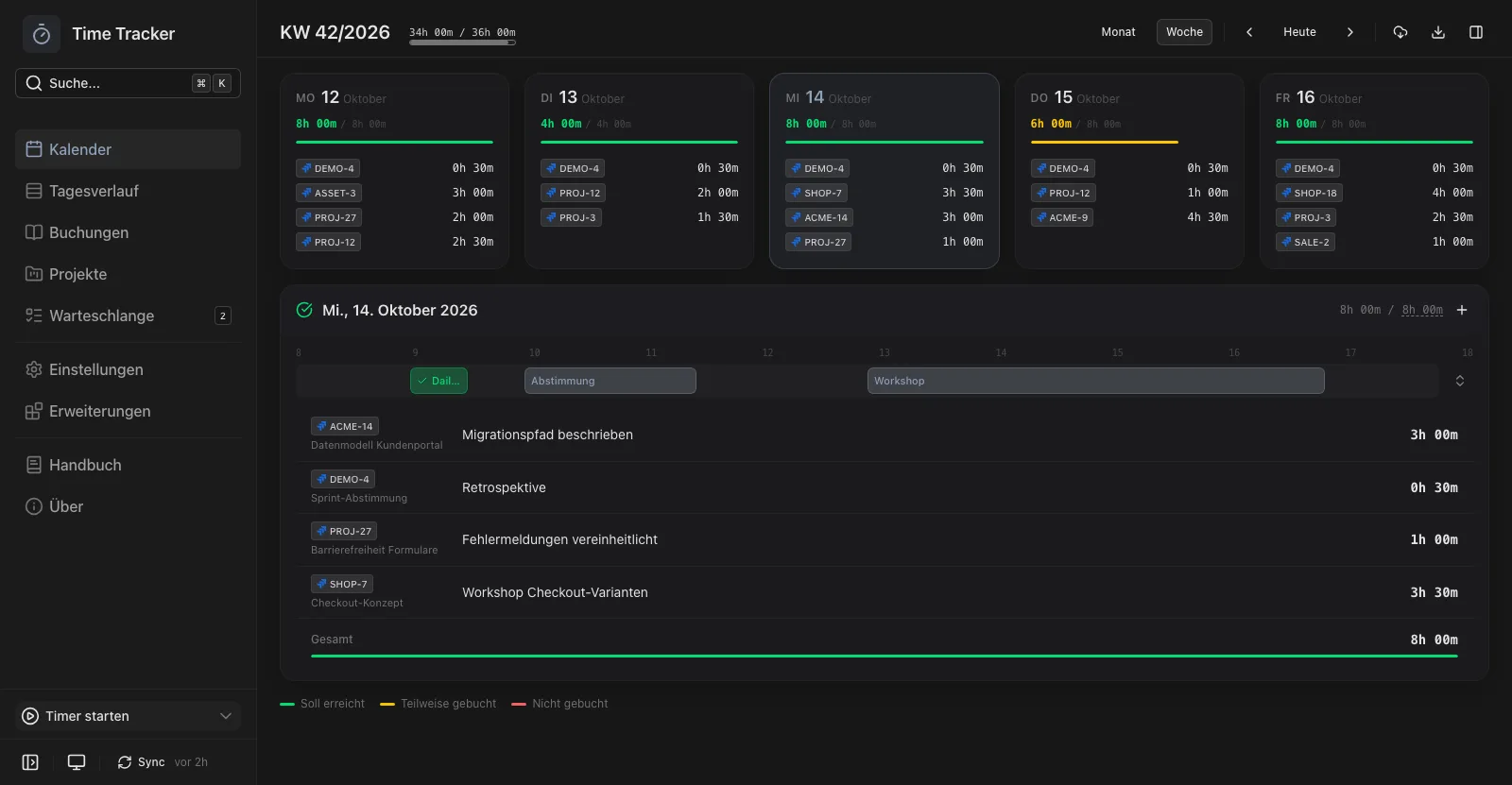Open Kalender in the sidebar
This screenshot has height=785, width=1512.
pyautogui.click(x=128, y=149)
